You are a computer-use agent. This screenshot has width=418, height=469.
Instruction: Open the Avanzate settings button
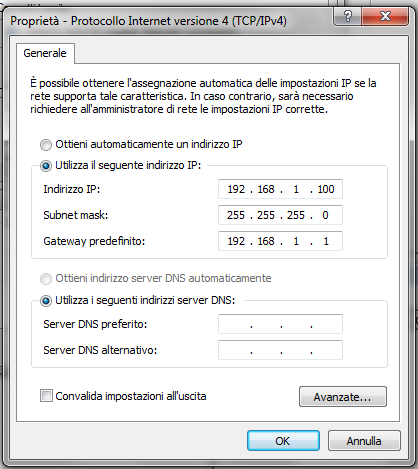click(343, 397)
